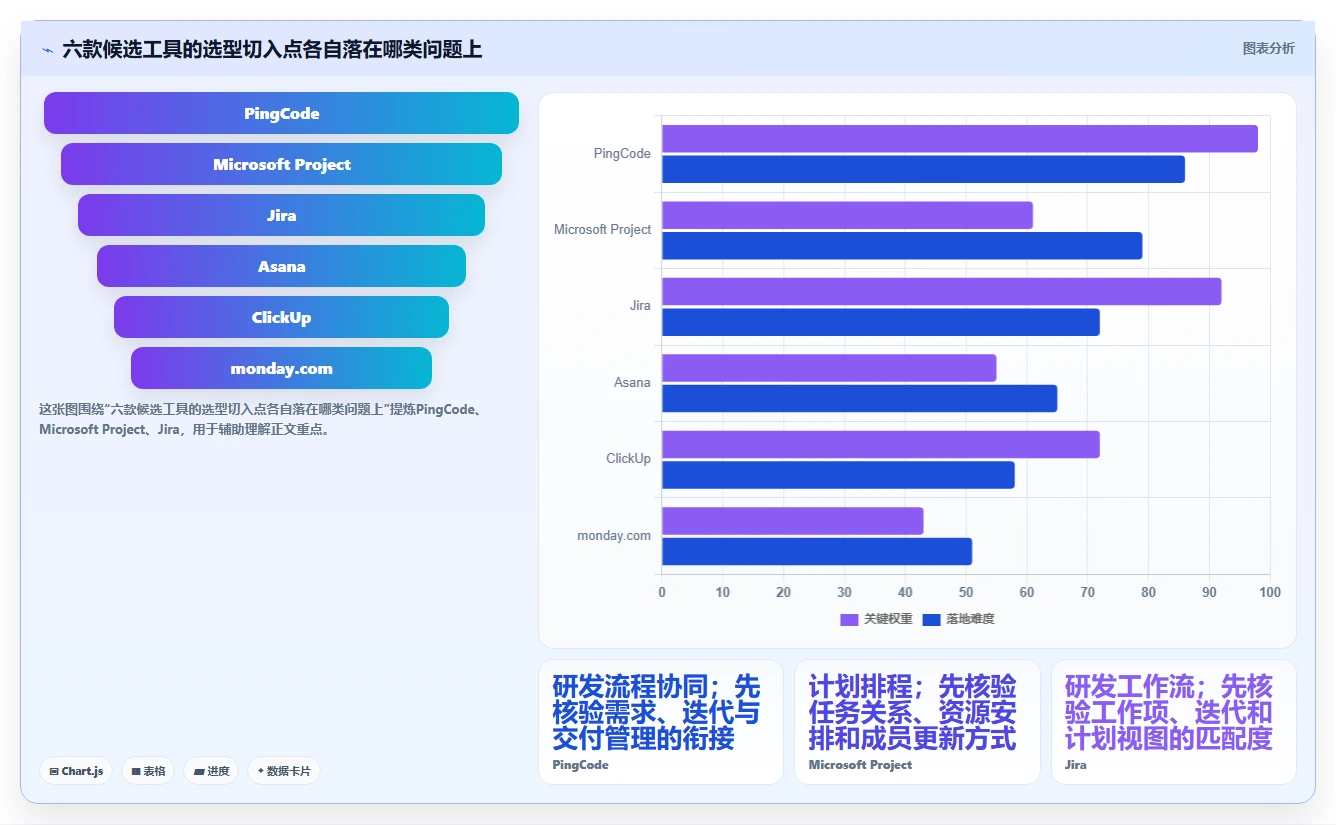Click the Asana y-axis label
The image size is (1336, 825).
(x=632, y=382)
